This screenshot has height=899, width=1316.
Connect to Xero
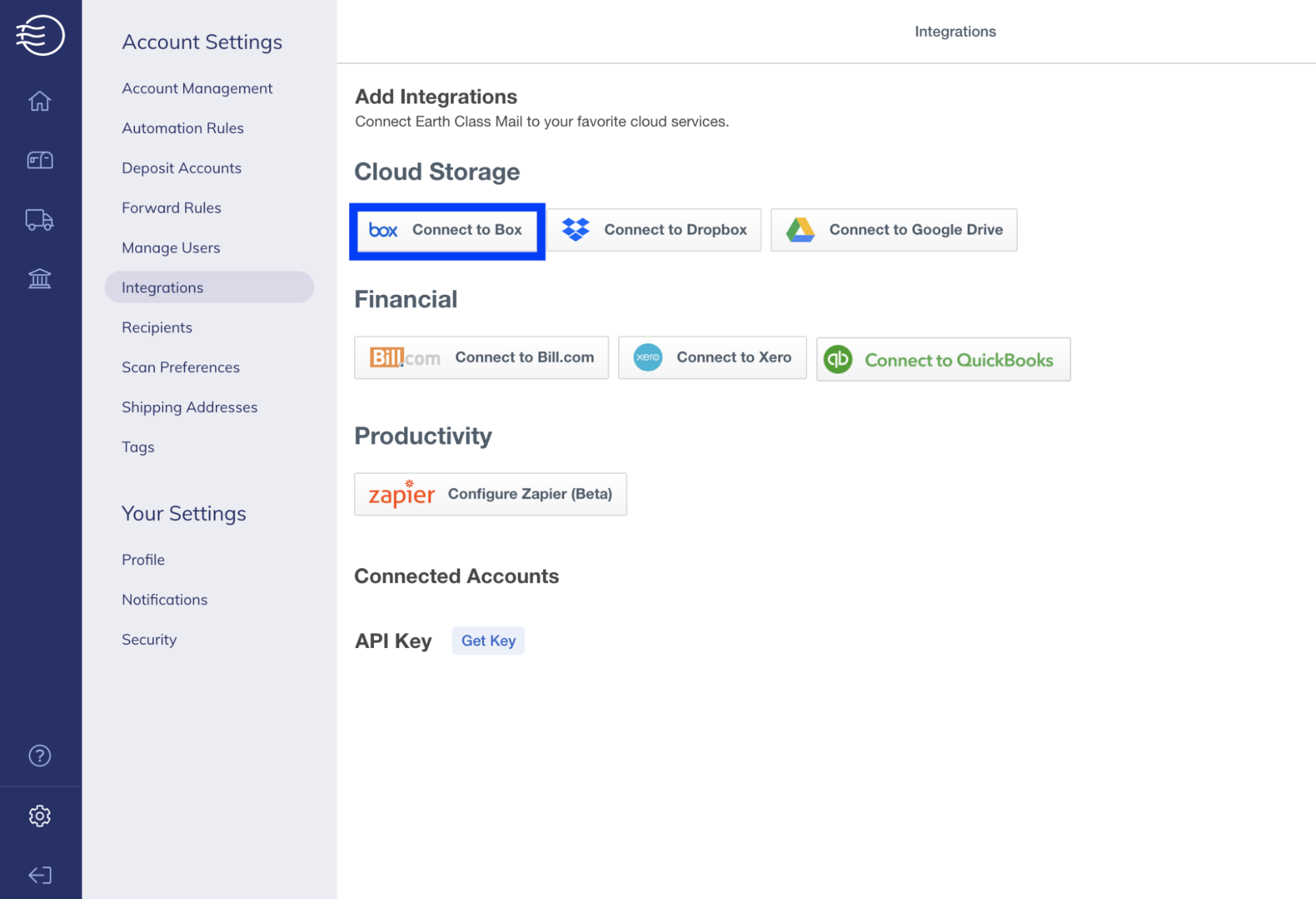tap(712, 358)
